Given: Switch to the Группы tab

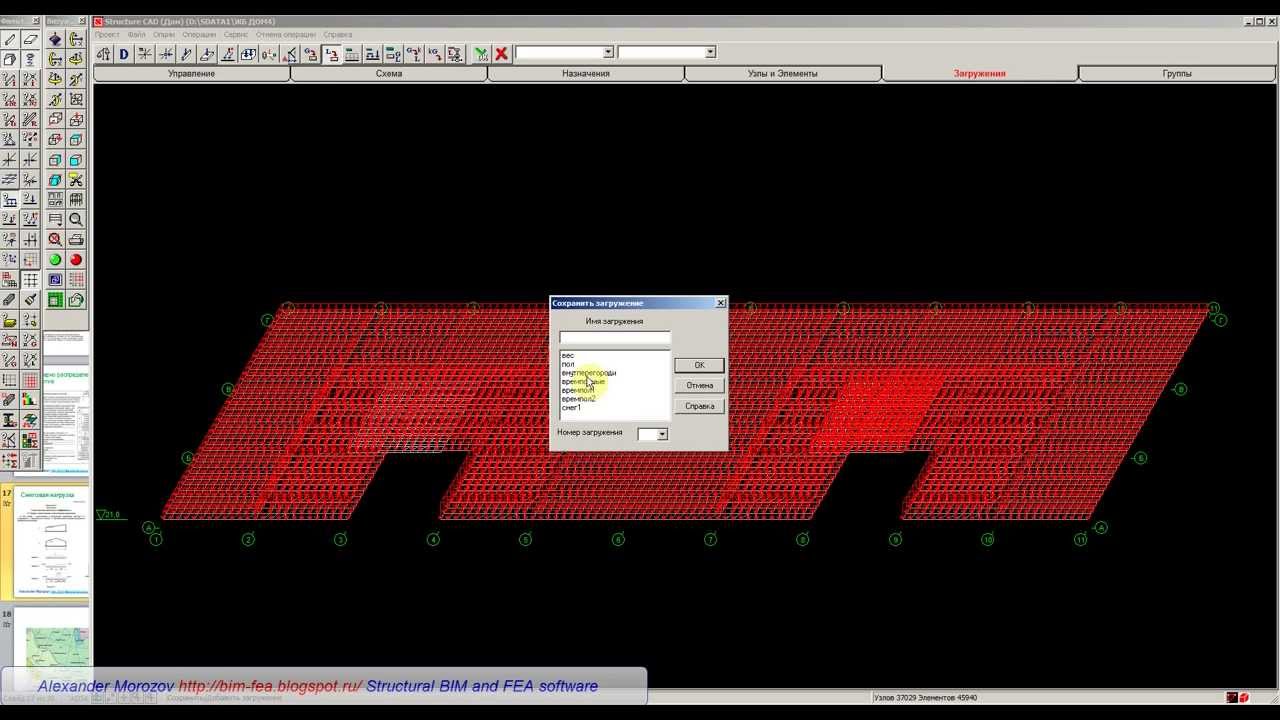Looking at the screenshot, I should click(x=1177, y=73).
